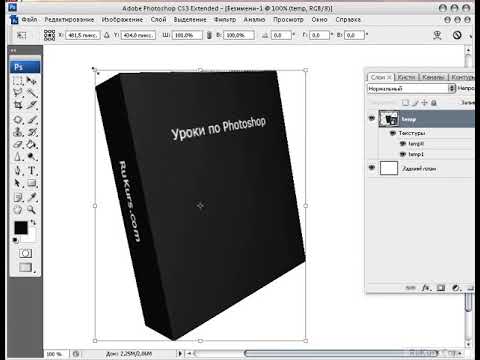Select the Slice tool
This screenshot has width=480, height=360.
point(32,105)
